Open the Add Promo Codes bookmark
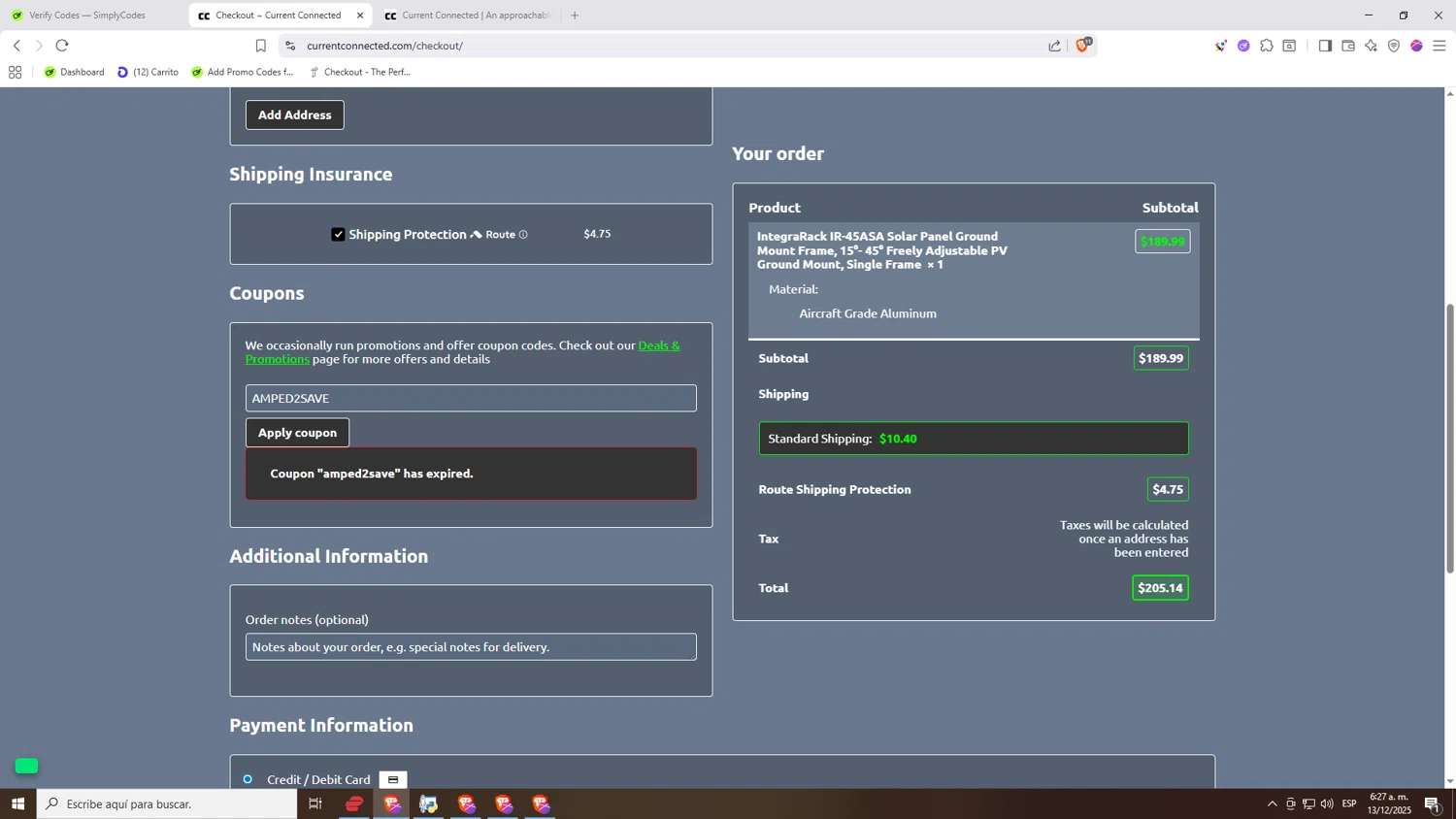 pos(243,72)
